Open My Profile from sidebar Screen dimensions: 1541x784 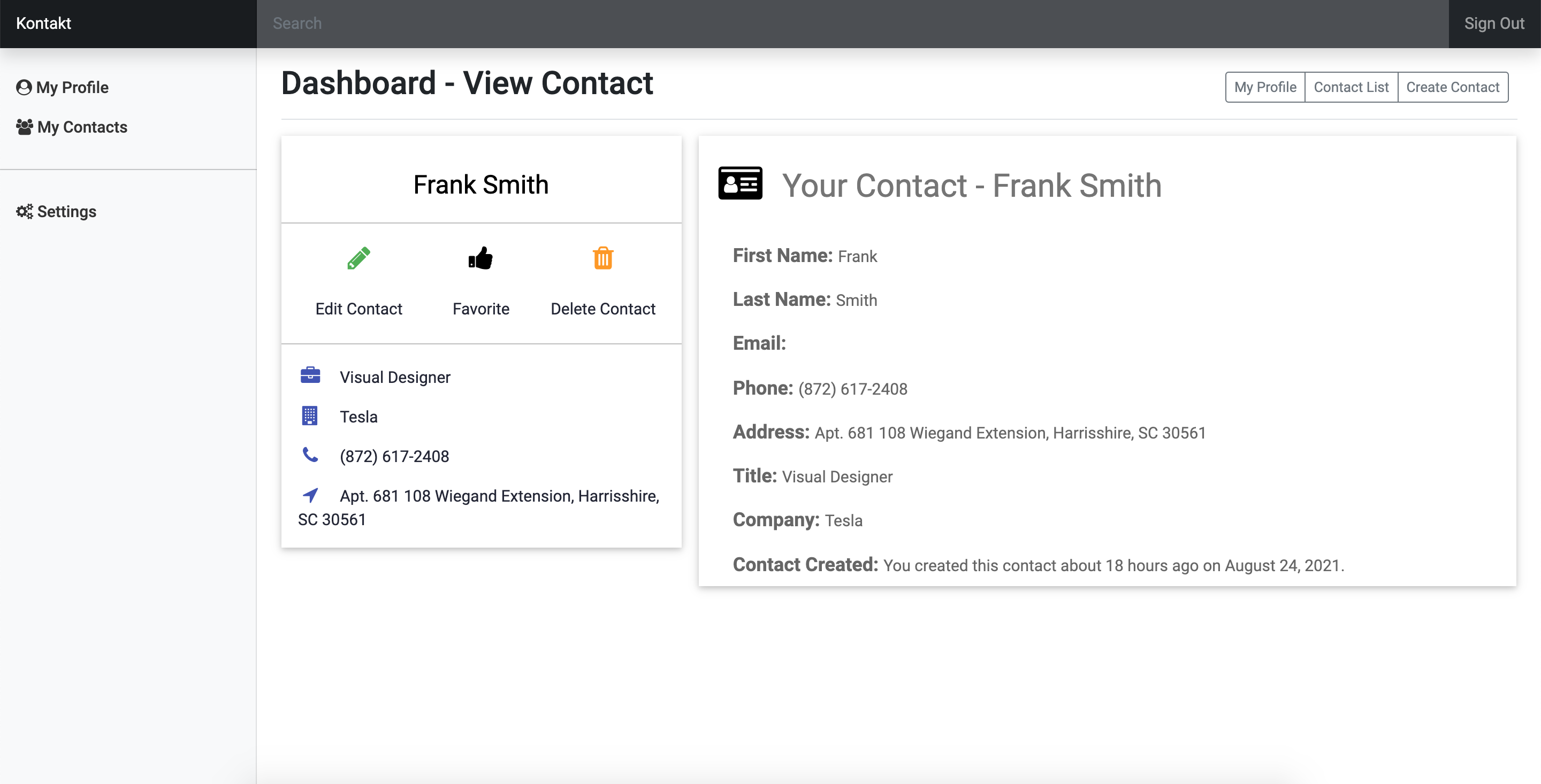(x=72, y=87)
